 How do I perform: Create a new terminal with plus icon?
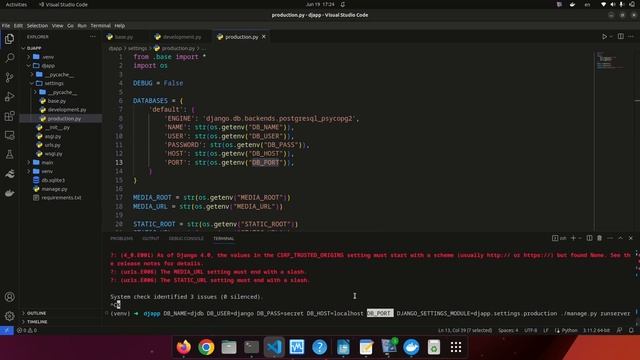pos(573,238)
